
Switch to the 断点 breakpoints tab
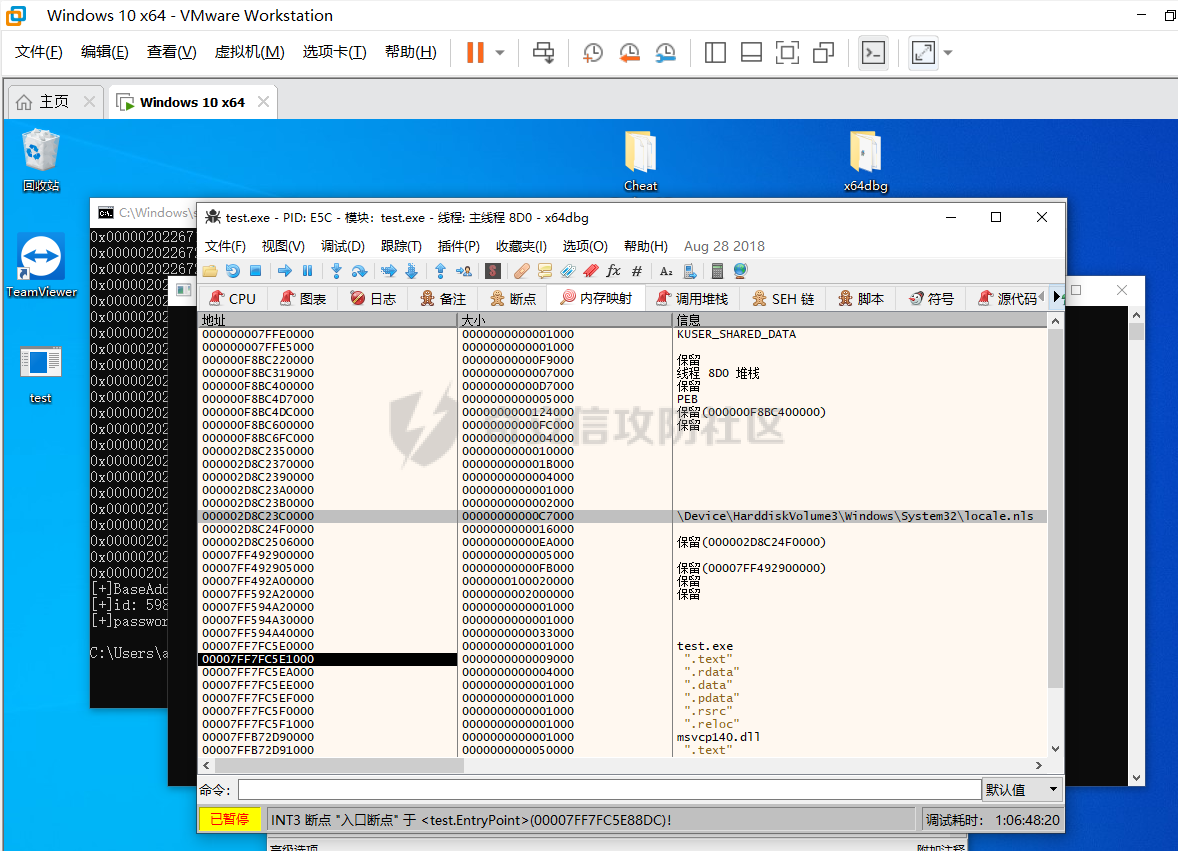point(513,298)
